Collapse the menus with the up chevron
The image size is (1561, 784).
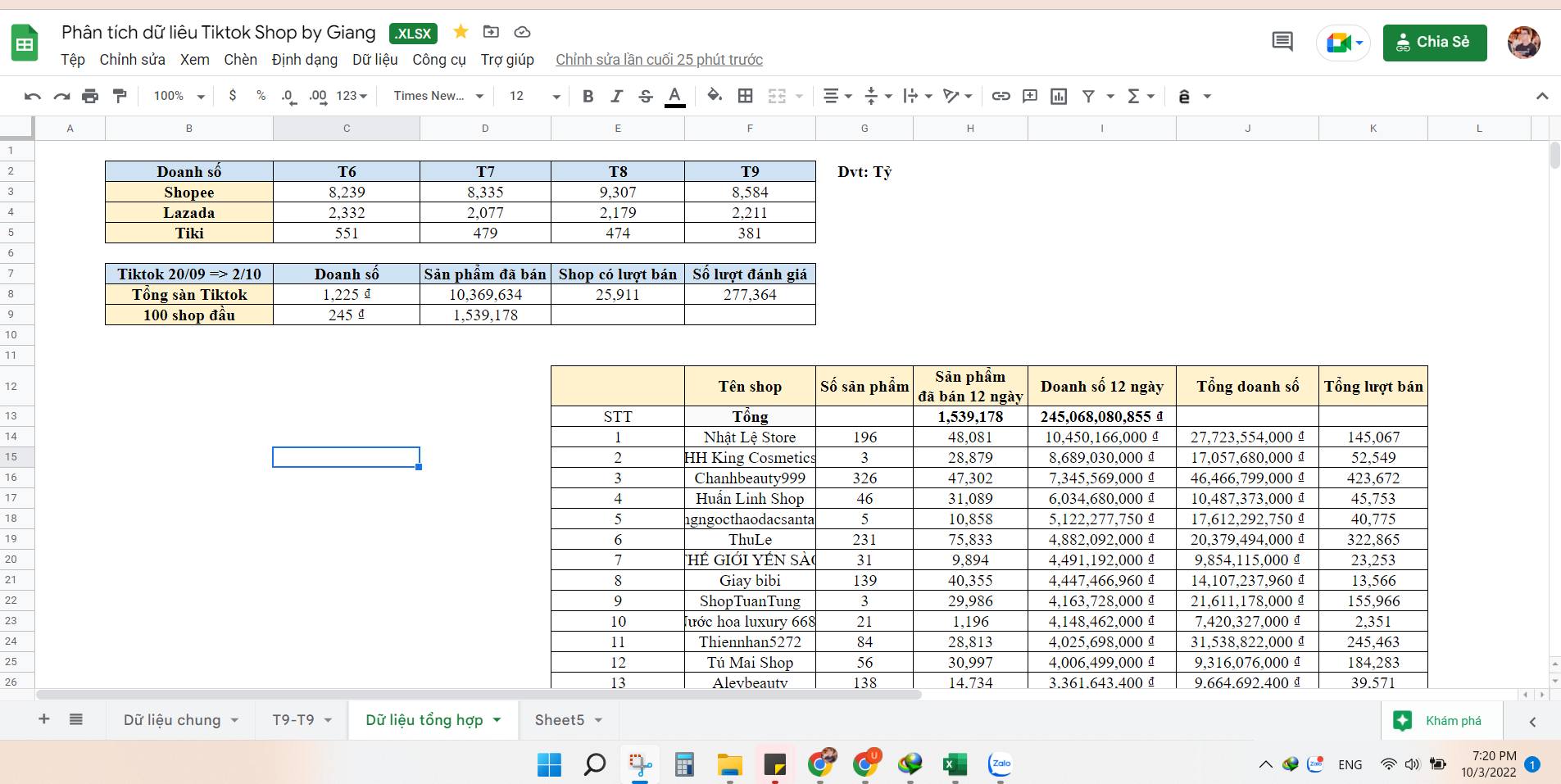[x=1542, y=97]
